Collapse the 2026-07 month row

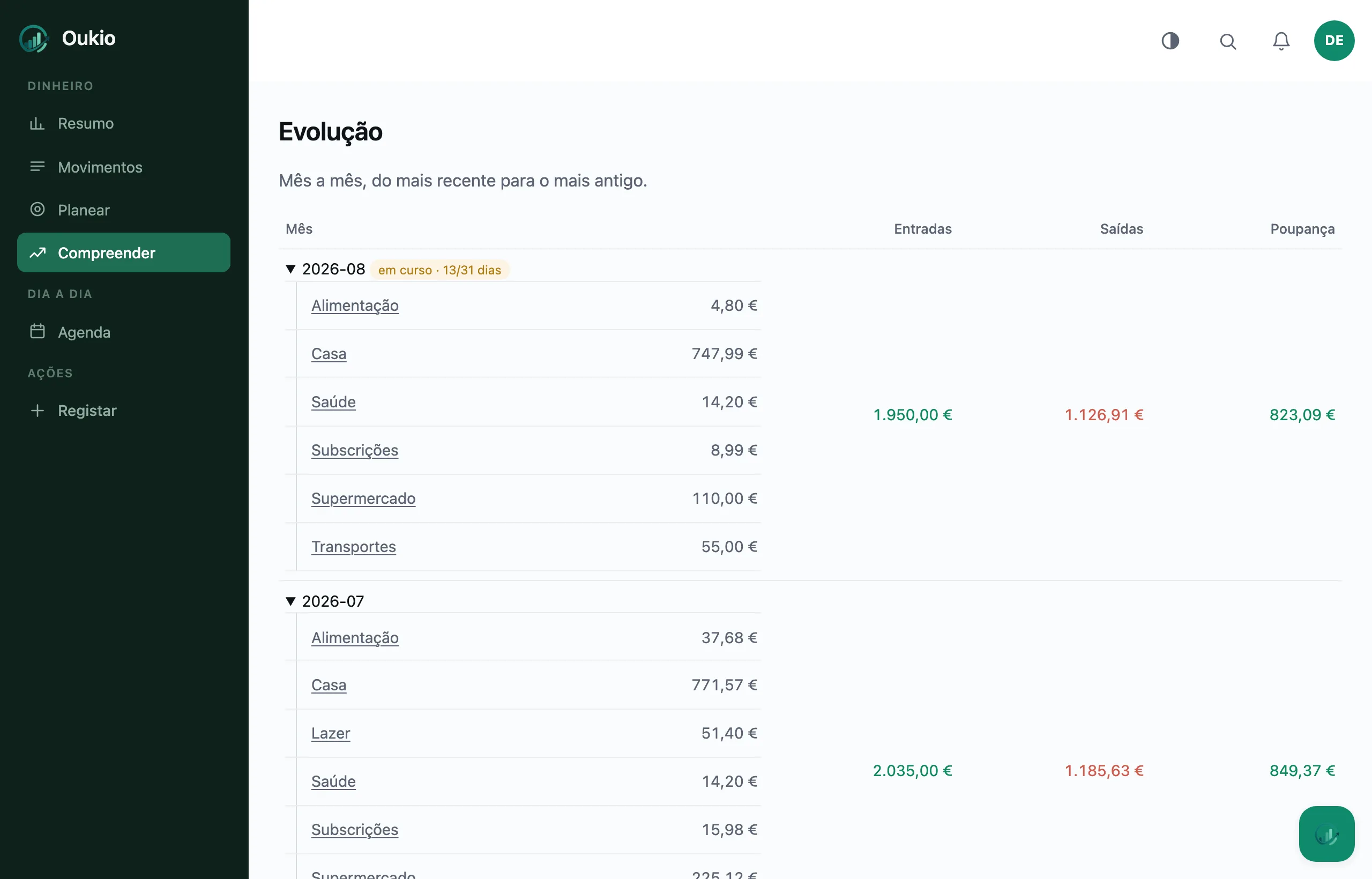pyautogui.click(x=290, y=601)
